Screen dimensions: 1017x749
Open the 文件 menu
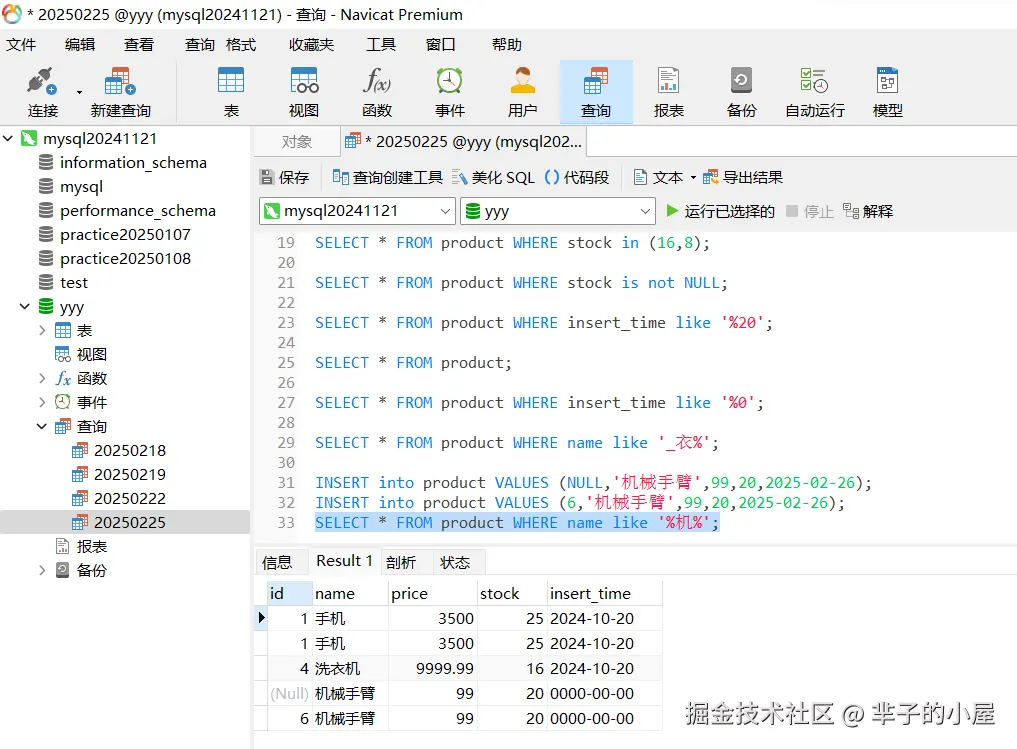click(21, 45)
